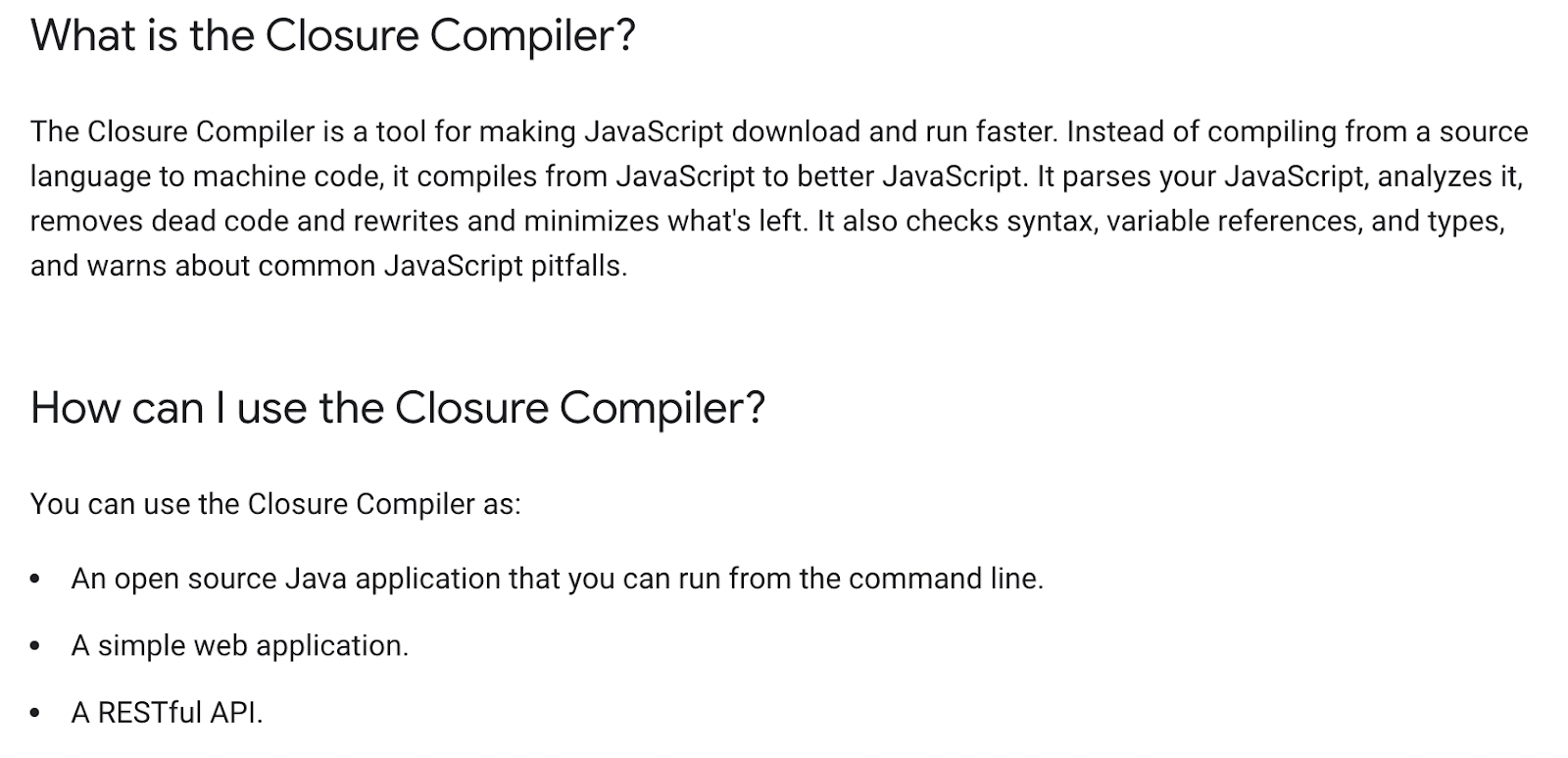The image size is (1568, 758).
Task: Click the "How can I use the Closure Compiler?" heading
Action: pyautogui.click(x=397, y=408)
